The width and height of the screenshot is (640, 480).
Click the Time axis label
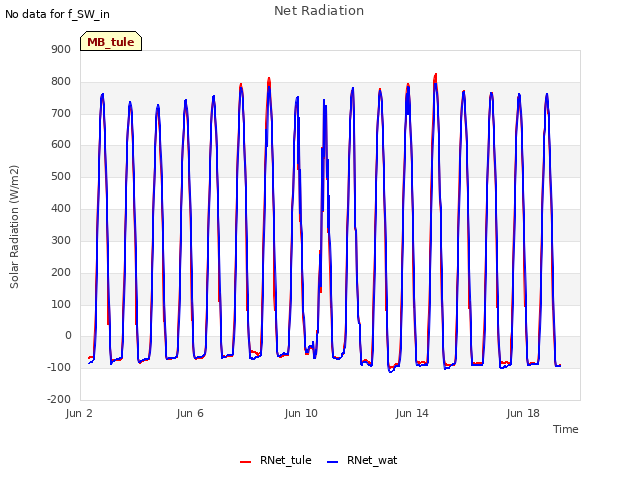[565, 429]
